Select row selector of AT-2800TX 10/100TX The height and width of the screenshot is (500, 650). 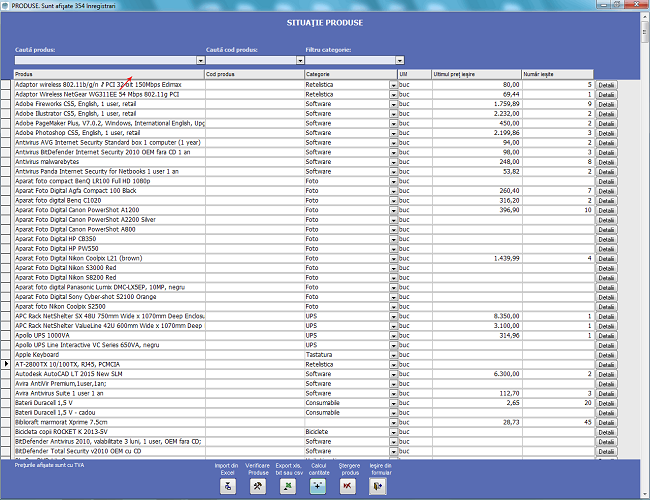click(6, 364)
